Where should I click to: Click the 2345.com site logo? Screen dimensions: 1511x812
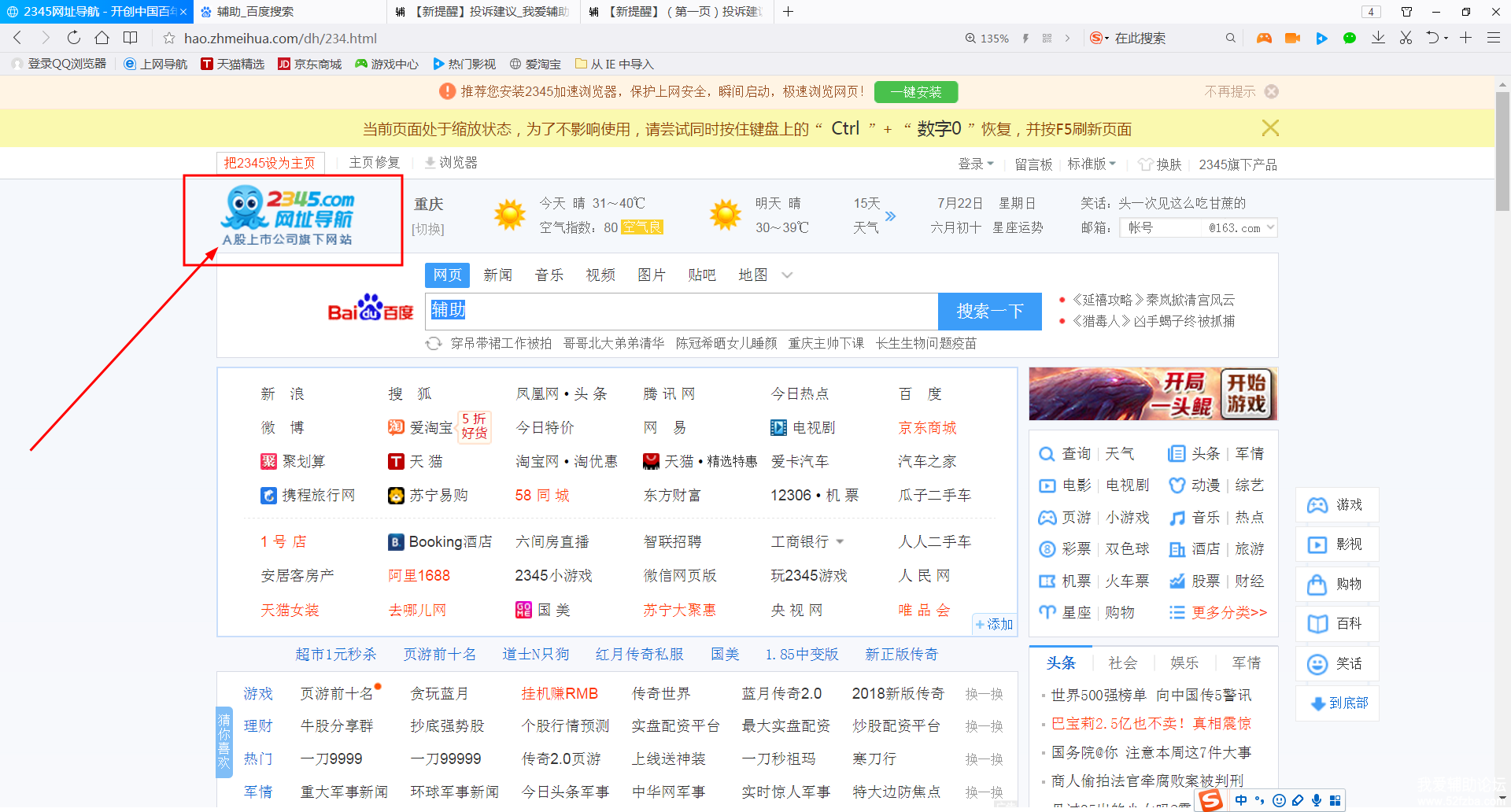tap(288, 217)
